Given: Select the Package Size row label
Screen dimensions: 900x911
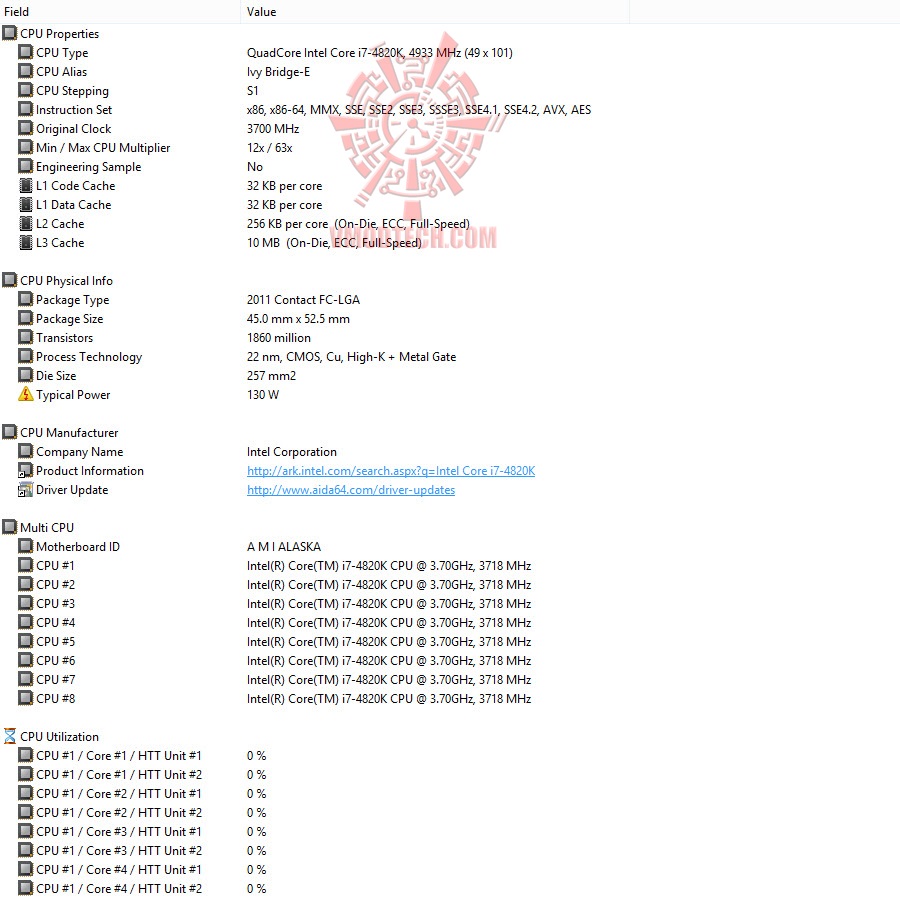Looking at the screenshot, I should pyautogui.click(x=70, y=319).
